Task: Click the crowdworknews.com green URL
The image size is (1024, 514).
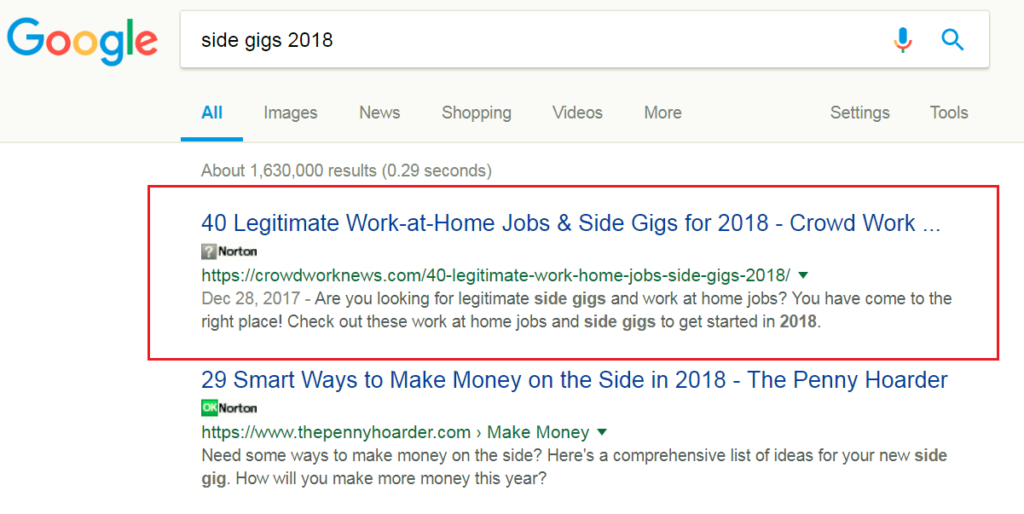Action: coord(495,274)
